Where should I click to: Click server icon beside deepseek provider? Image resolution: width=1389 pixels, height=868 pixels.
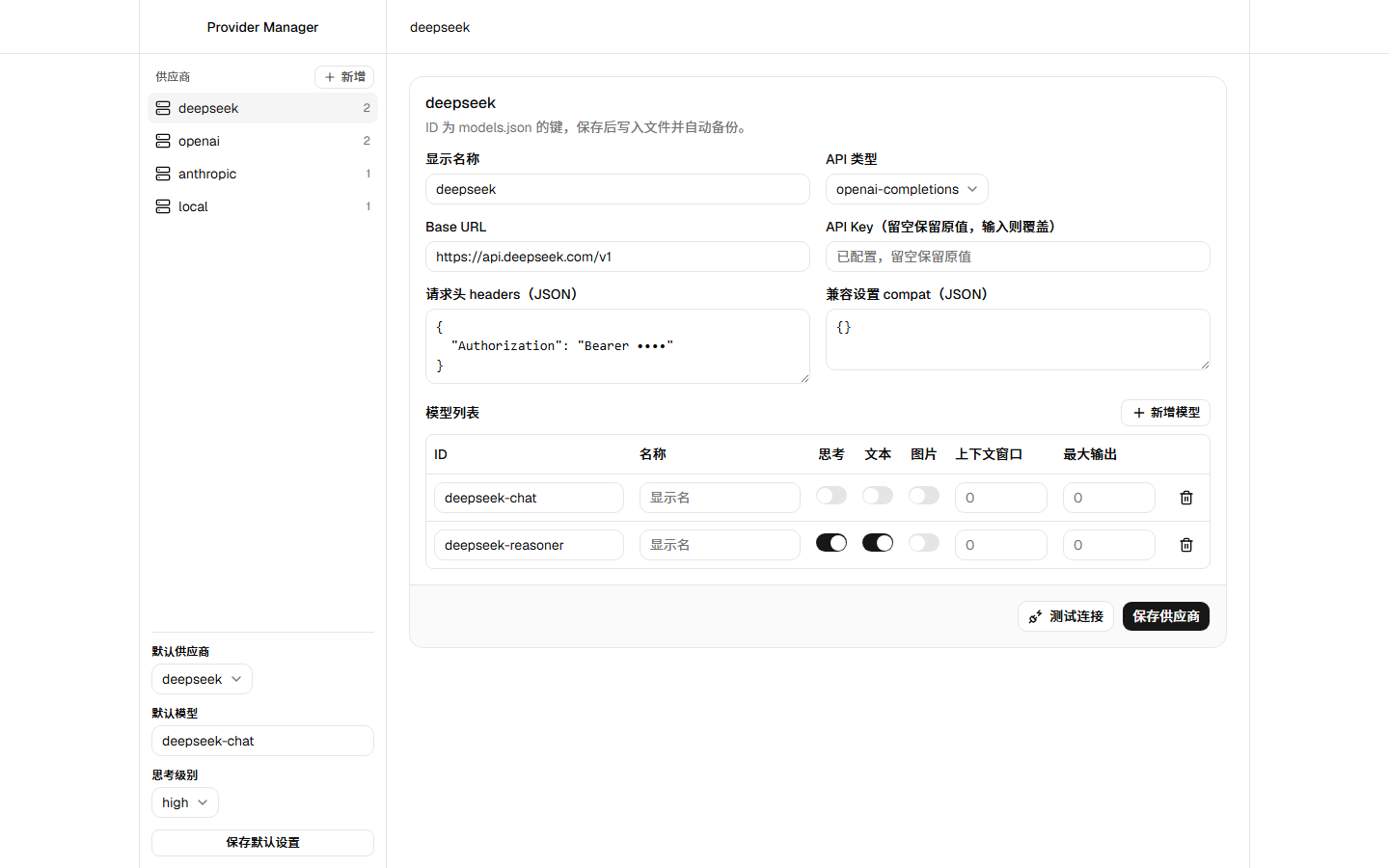pos(163,108)
